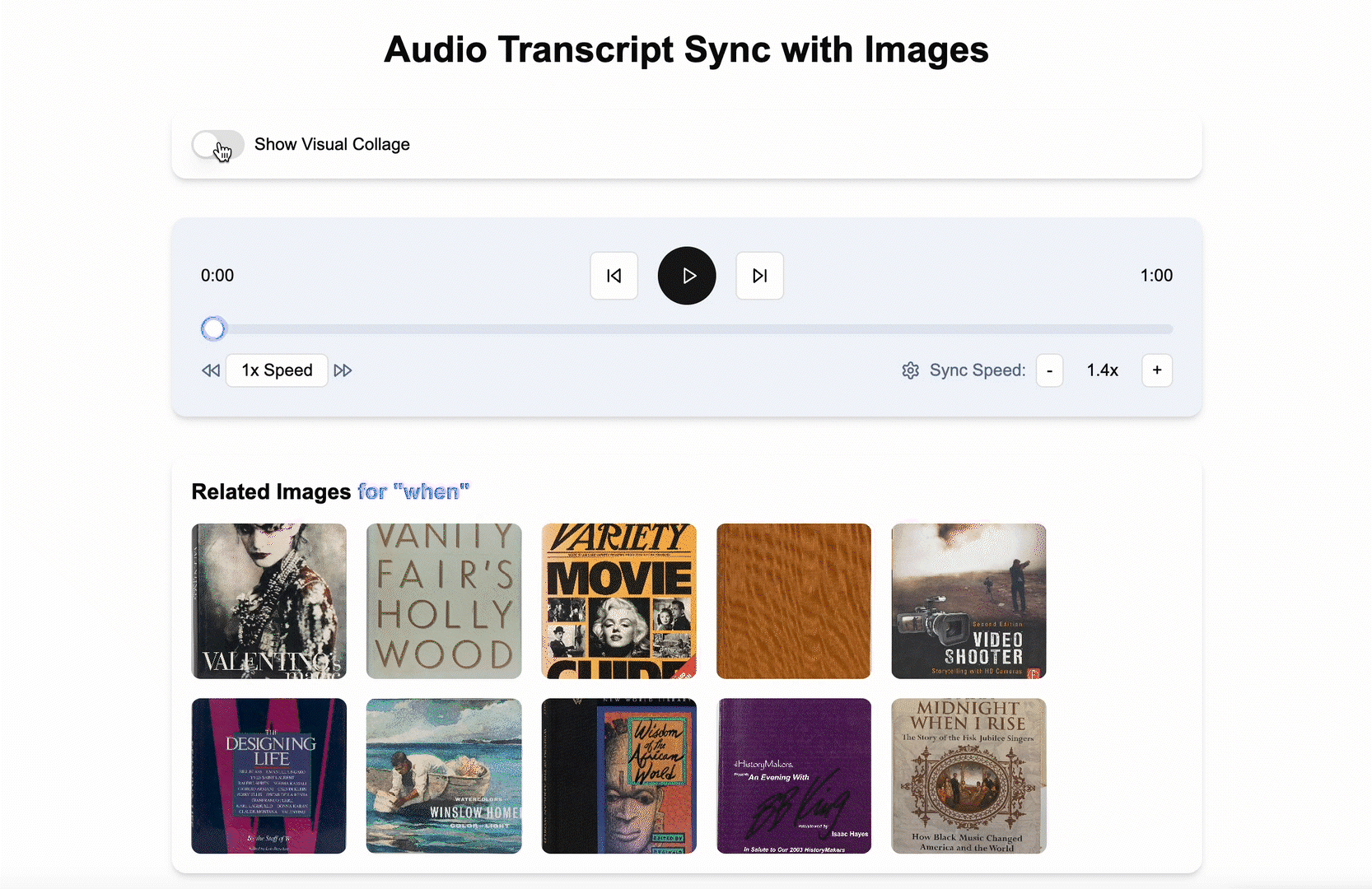The image size is (1372, 889).
Task: Click the rewind double-arrow speed icon
Action: tap(211, 370)
